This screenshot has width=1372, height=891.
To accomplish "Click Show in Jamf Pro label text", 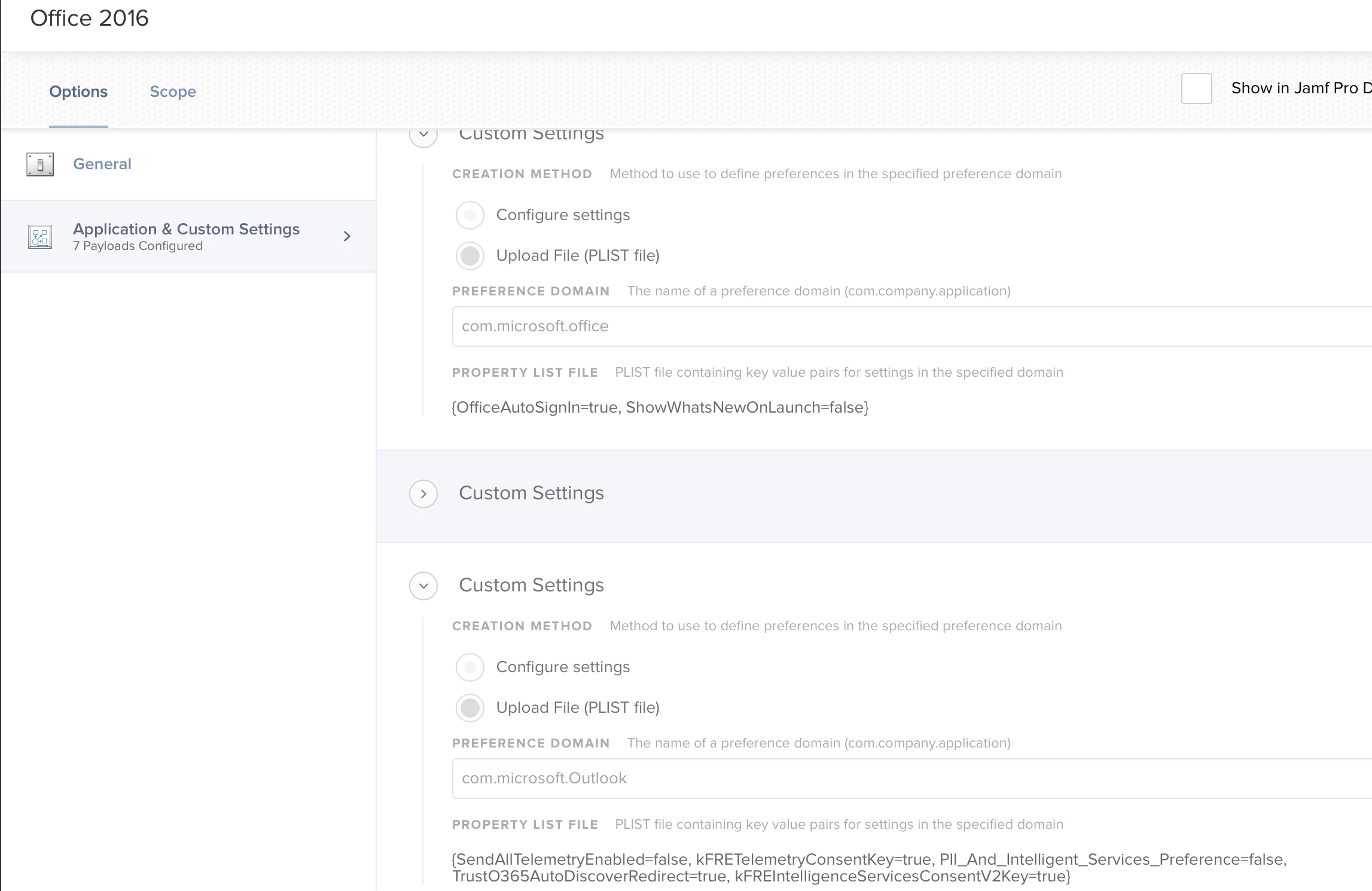I will [x=1301, y=89].
